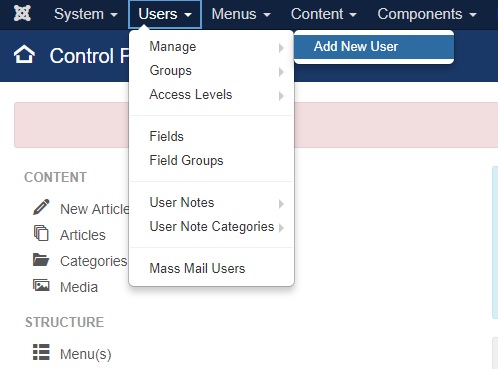Expand the Manage submenu arrow
Image resolution: width=498 pixels, height=369 pixels.
(281, 48)
